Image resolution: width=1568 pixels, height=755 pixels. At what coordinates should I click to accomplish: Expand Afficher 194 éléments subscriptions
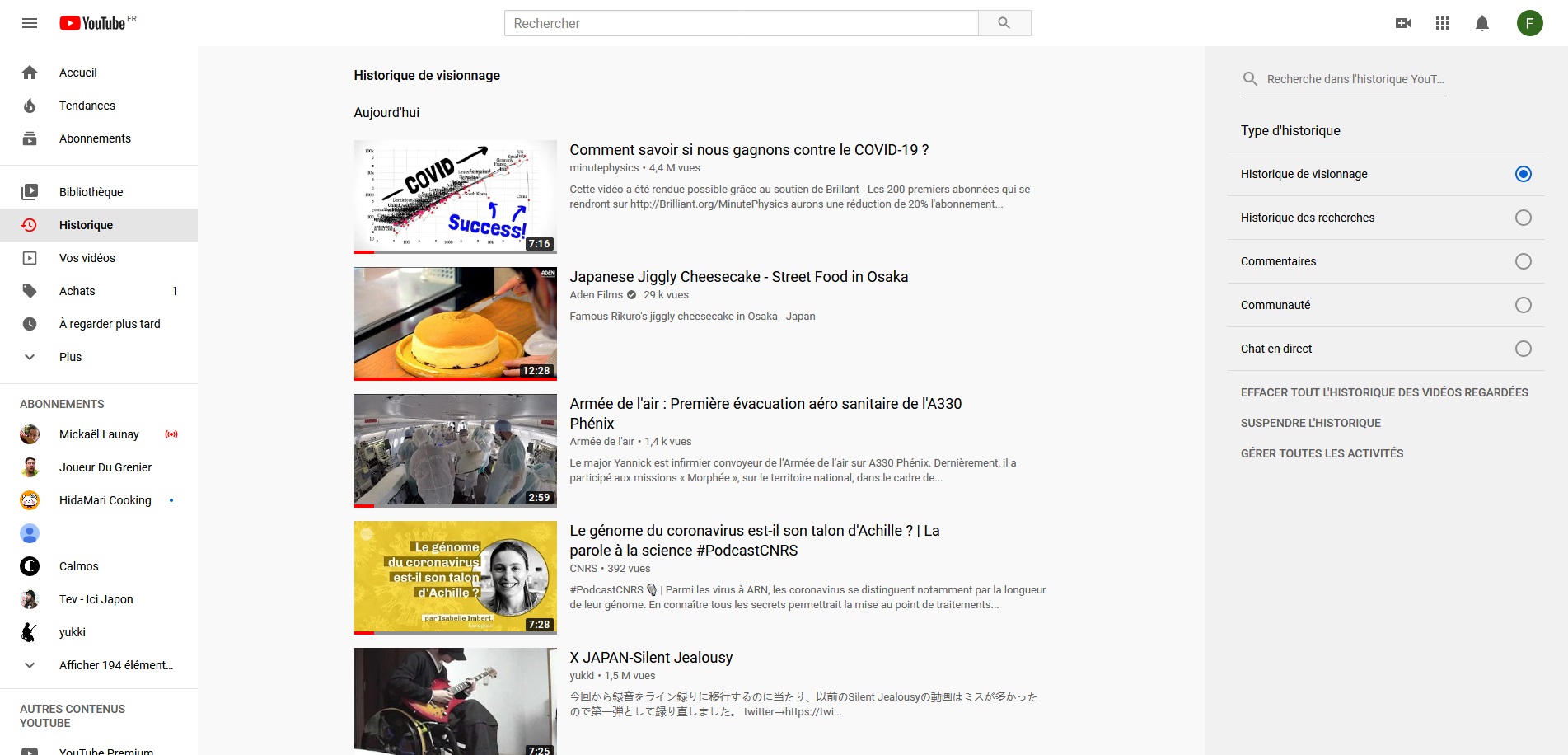coord(99,665)
